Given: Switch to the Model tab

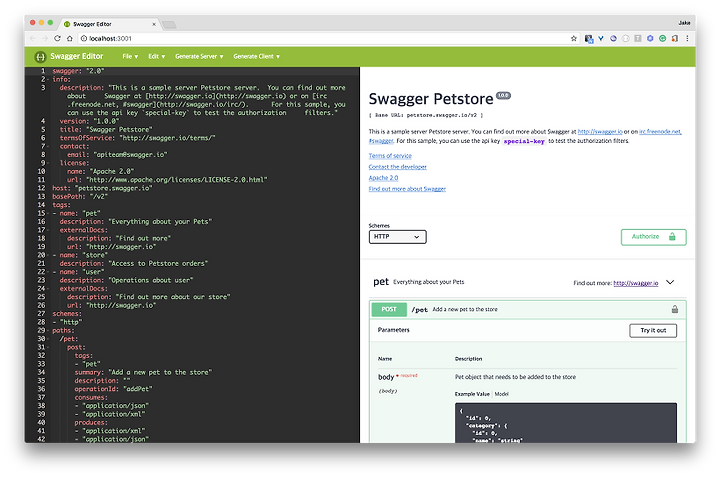Looking at the screenshot, I should (501, 394).
